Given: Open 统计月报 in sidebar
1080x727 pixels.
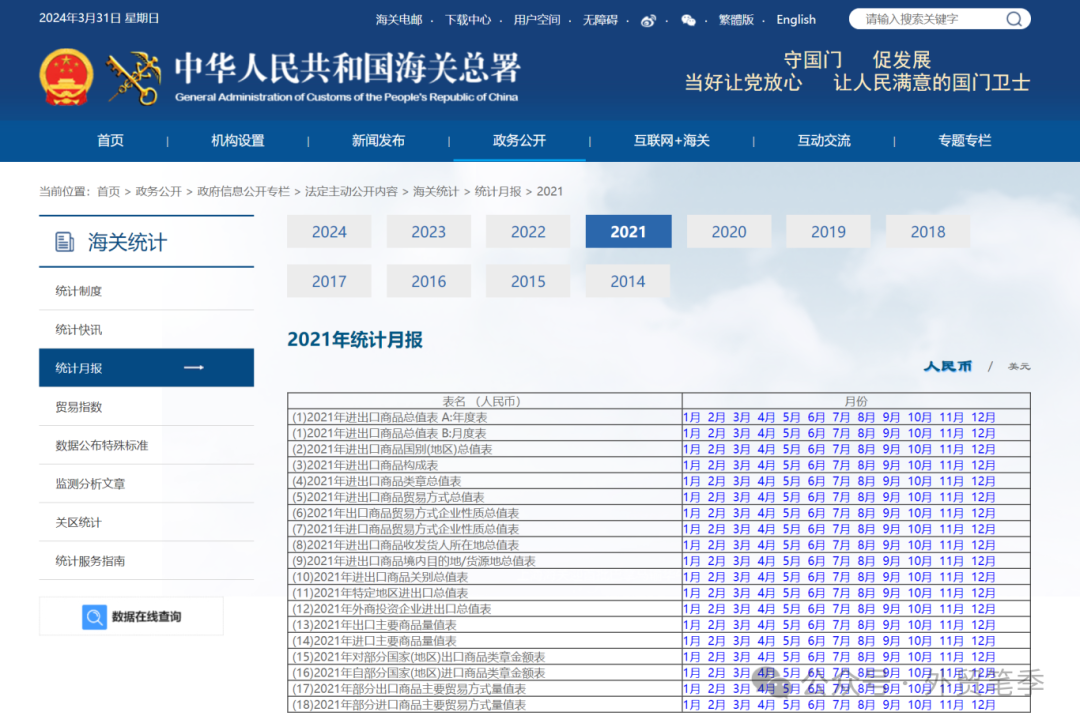Looking at the screenshot, I should (146, 368).
